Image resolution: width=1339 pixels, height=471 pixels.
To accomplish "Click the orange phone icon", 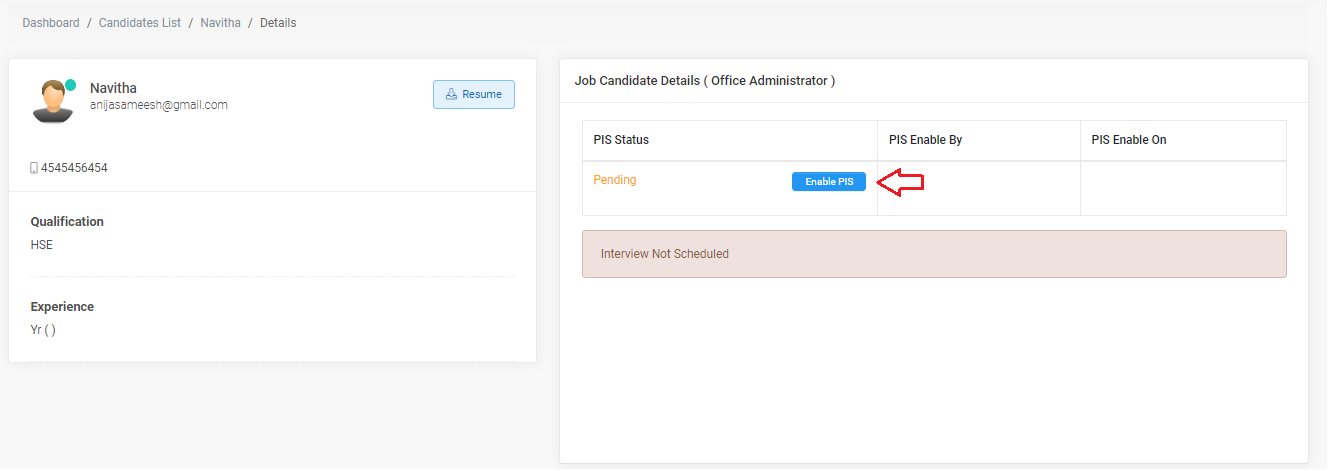I will click(x=34, y=168).
